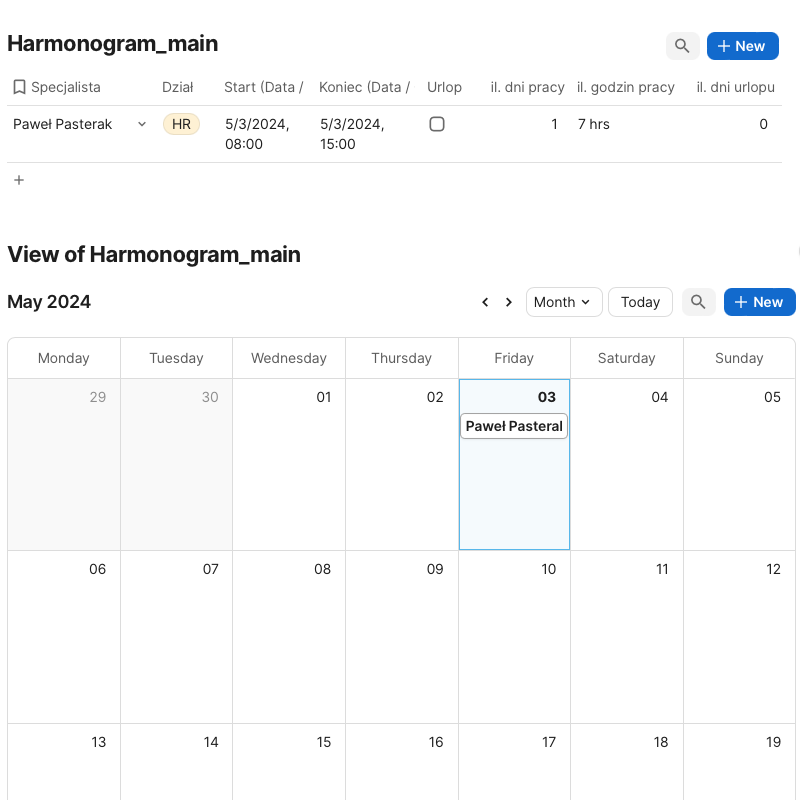
Task: Toggle the Urlop checkbox for Paweł Pasterak
Action: pyautogui.click(x=437, y=124)
